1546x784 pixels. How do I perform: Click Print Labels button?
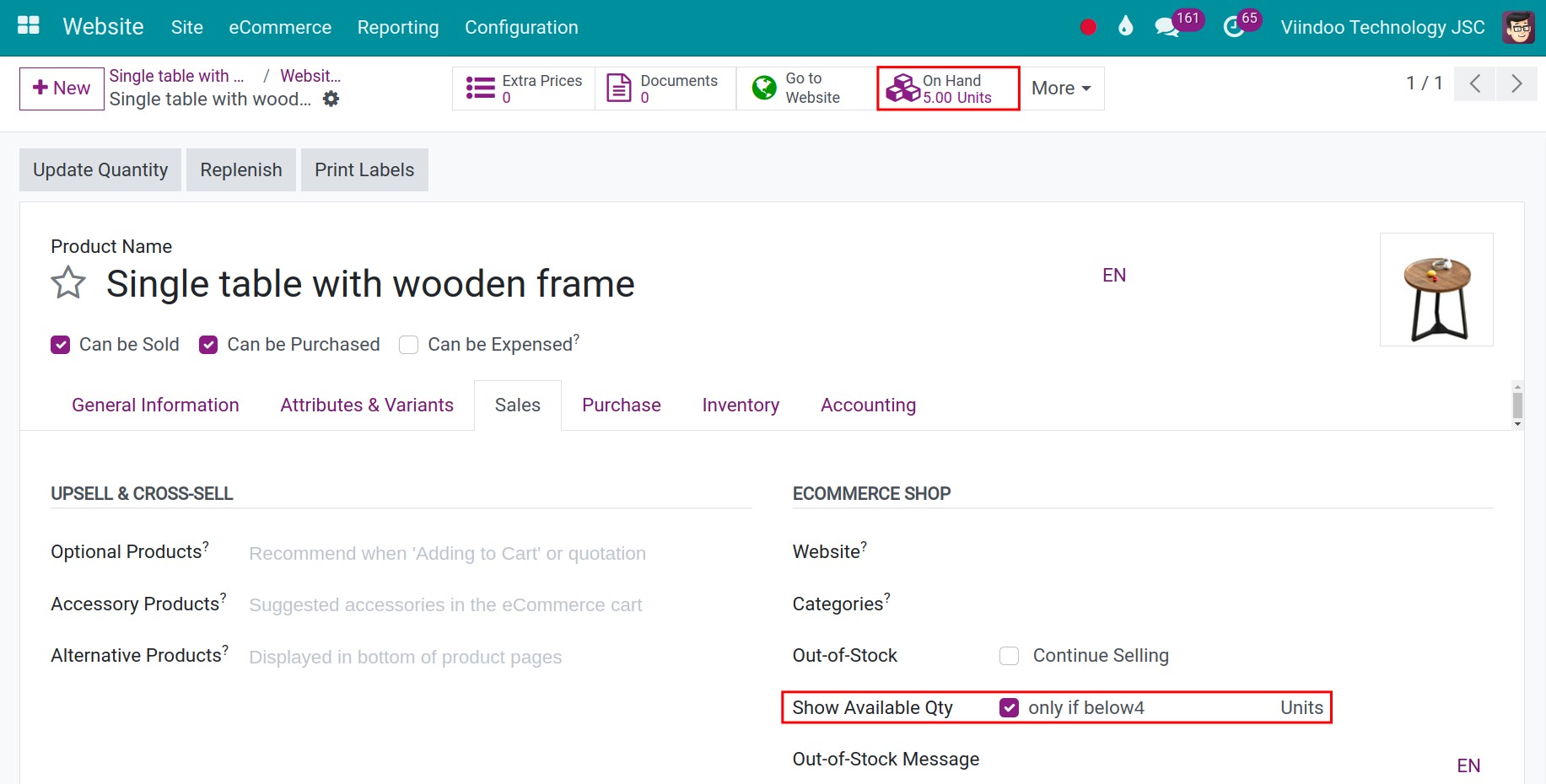(364, 170)
